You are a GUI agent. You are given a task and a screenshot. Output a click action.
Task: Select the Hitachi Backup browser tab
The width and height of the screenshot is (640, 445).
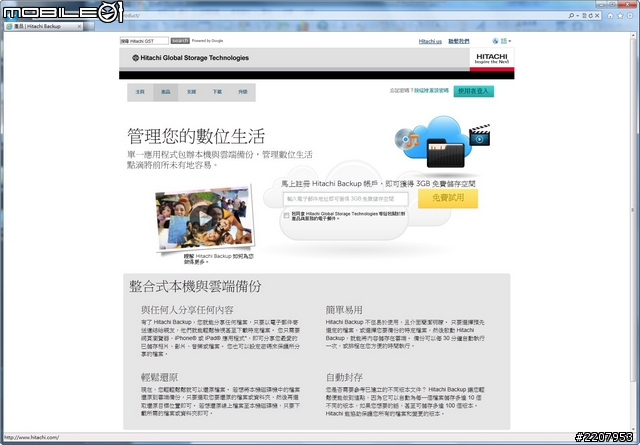43,26
